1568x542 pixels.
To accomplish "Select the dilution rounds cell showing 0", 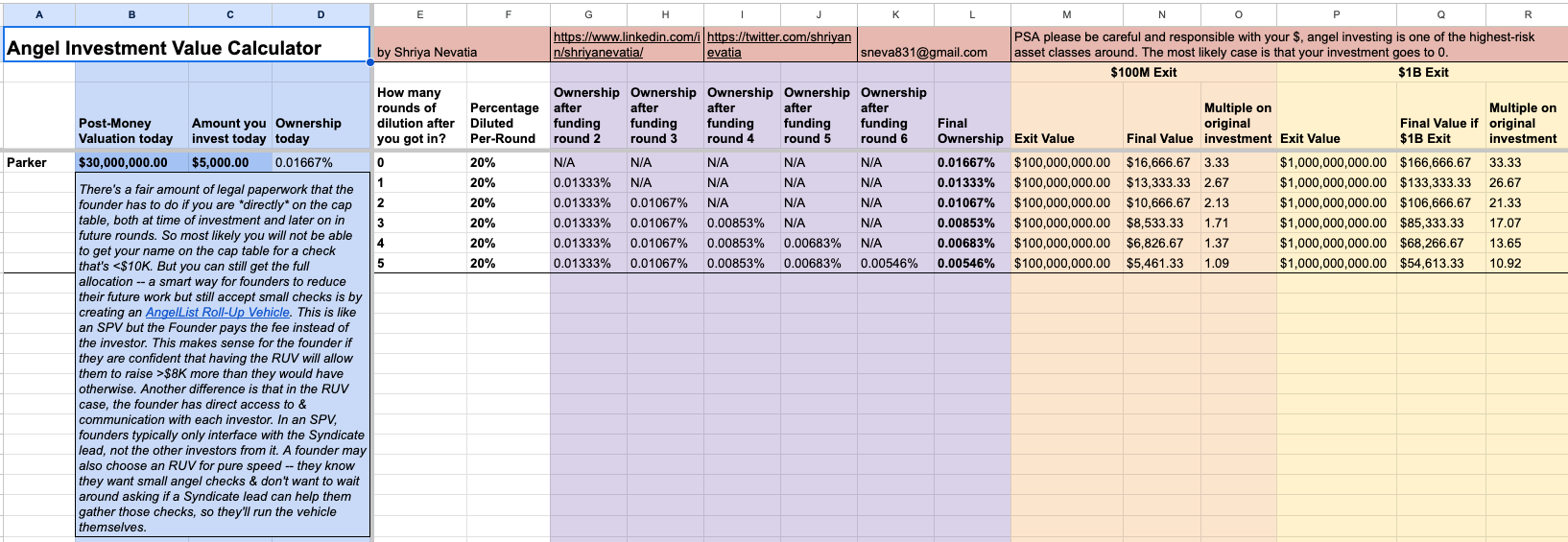I will (420, 162).
